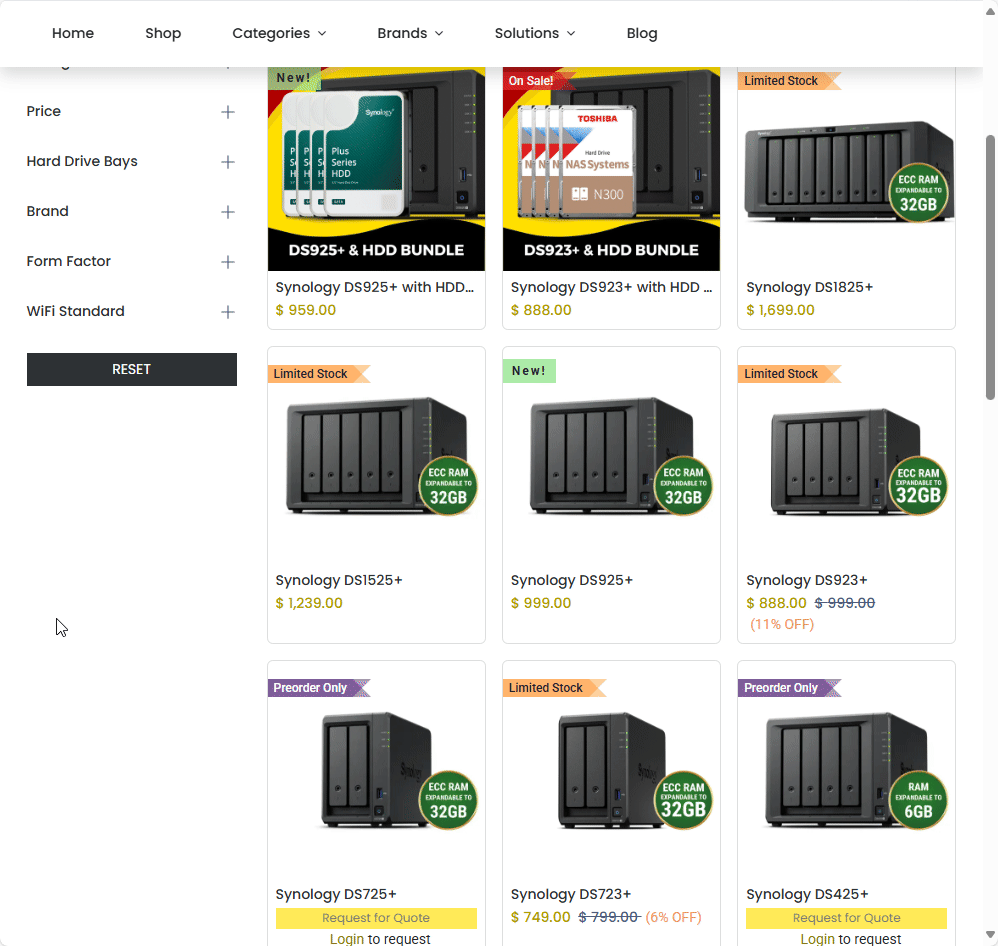View the Synology DS1525+ product image
The image size is (998, 946).
click(376, 456)
